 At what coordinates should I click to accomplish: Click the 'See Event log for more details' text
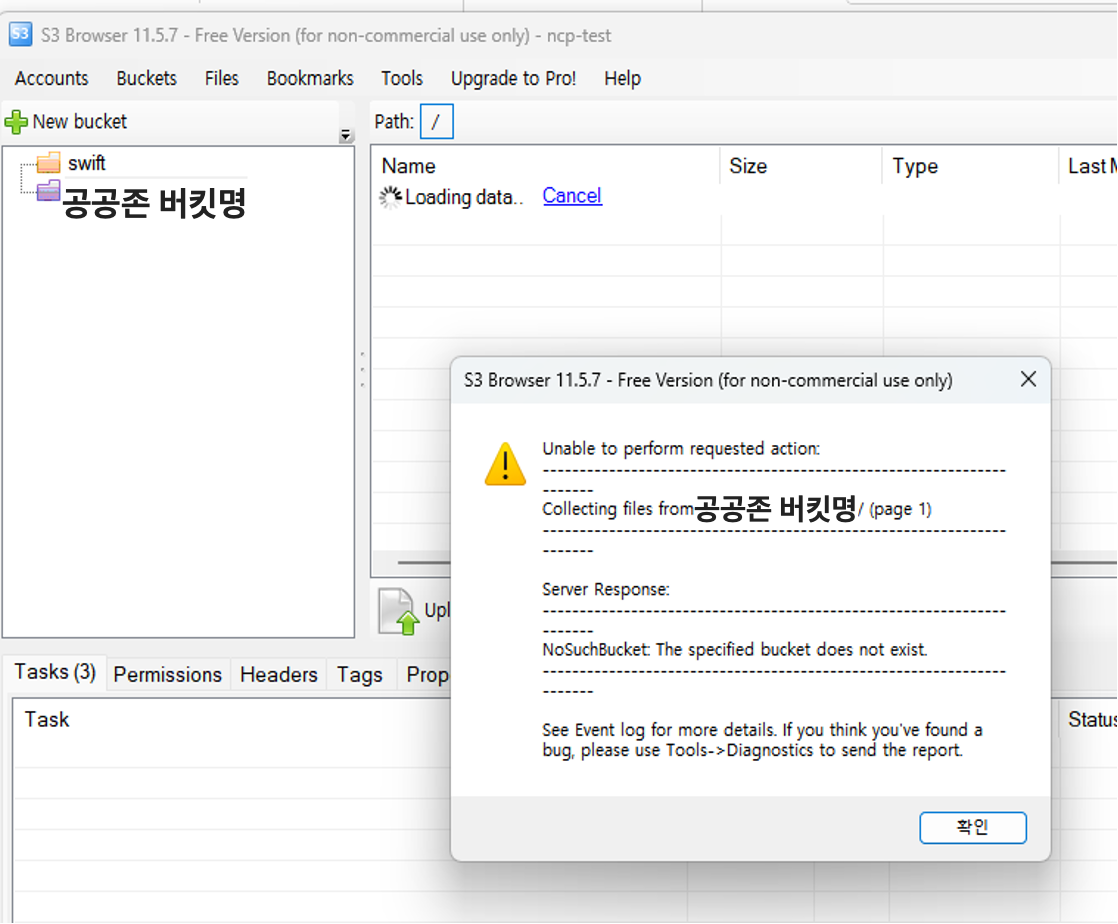click(658, 730)
